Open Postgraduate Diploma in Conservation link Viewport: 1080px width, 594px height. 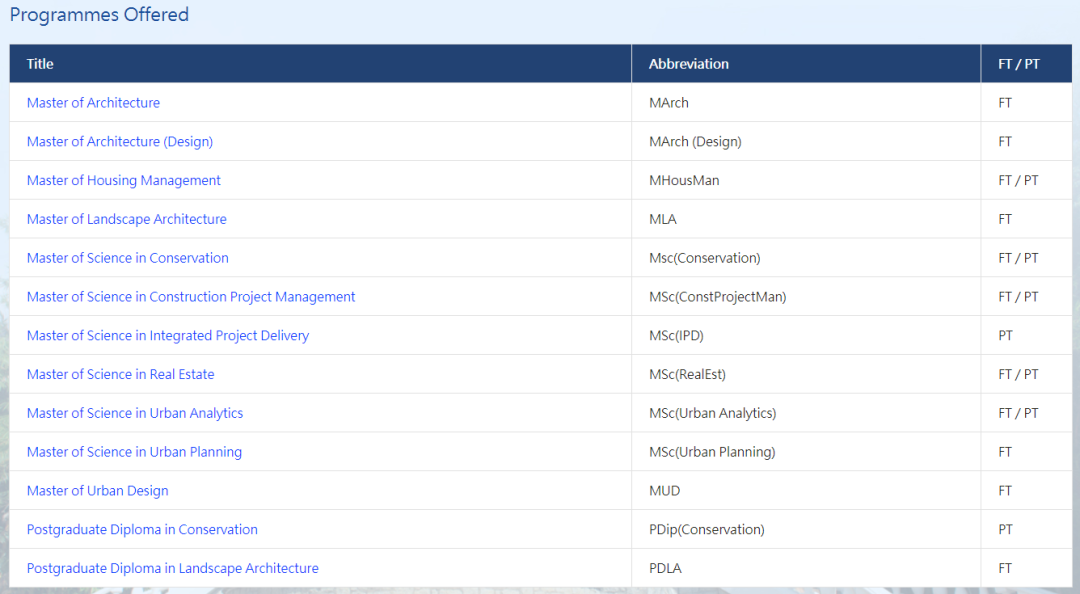click(142, 529)
